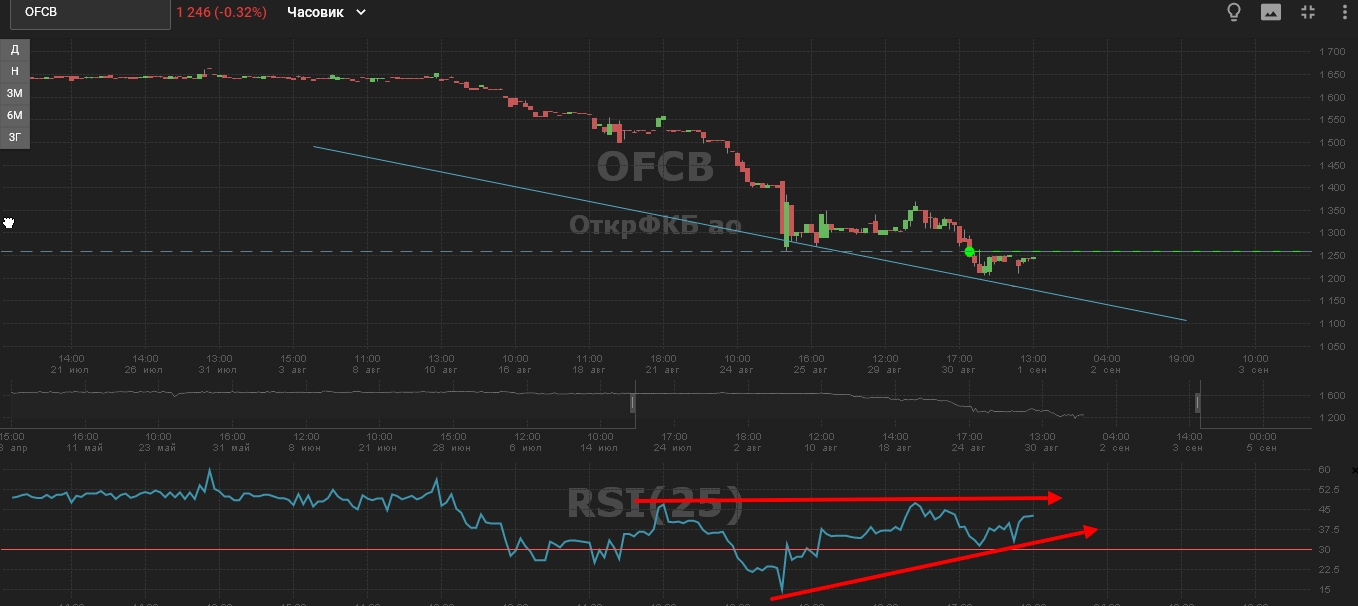The height and width of the screenshot is (606, 1358).
Task: Click the exit fullscreen collapse icon
Action: pyautogui.click(x=1308, y=12)
